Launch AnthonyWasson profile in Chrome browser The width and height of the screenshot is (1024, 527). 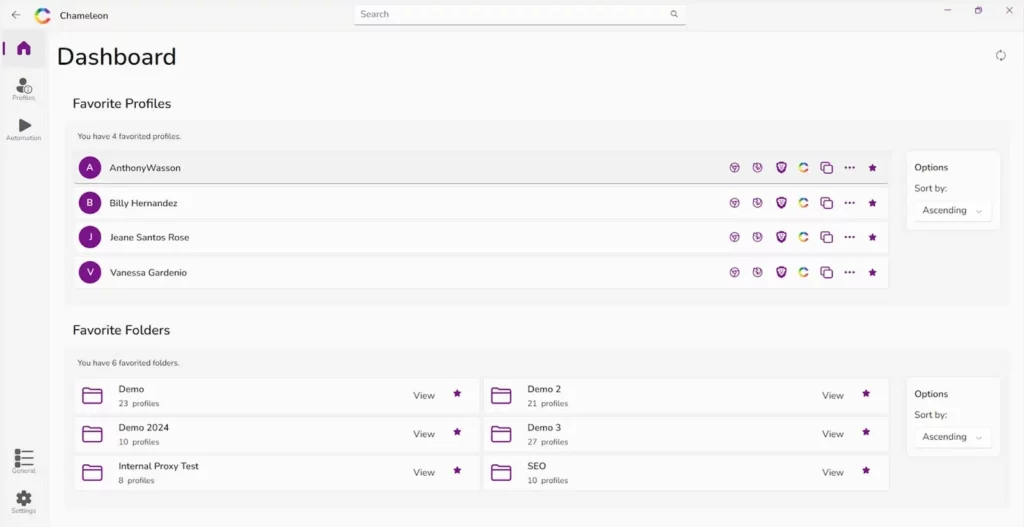pos(734,168)
